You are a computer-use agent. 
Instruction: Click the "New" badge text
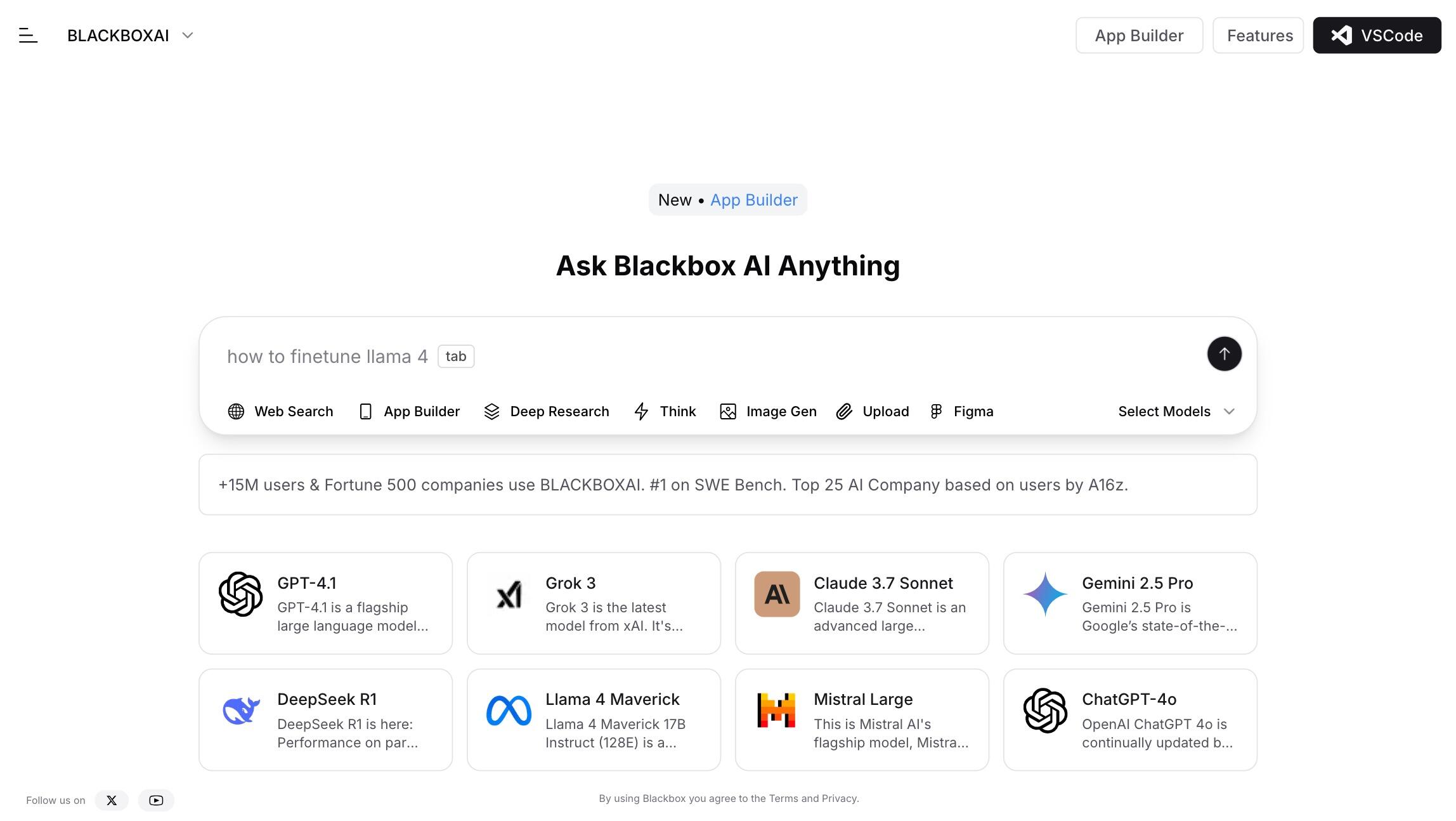tap(675, 200)
